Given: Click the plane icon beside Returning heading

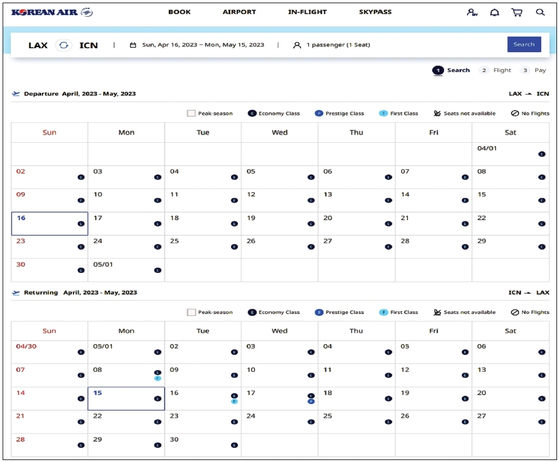Looking at the screenshot, I should click(x=16, y=293).
